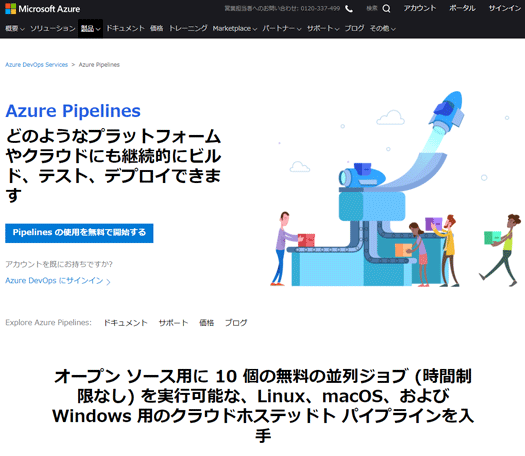
Task: Expand the パートナー dropdown
Action: coord(282,28)
